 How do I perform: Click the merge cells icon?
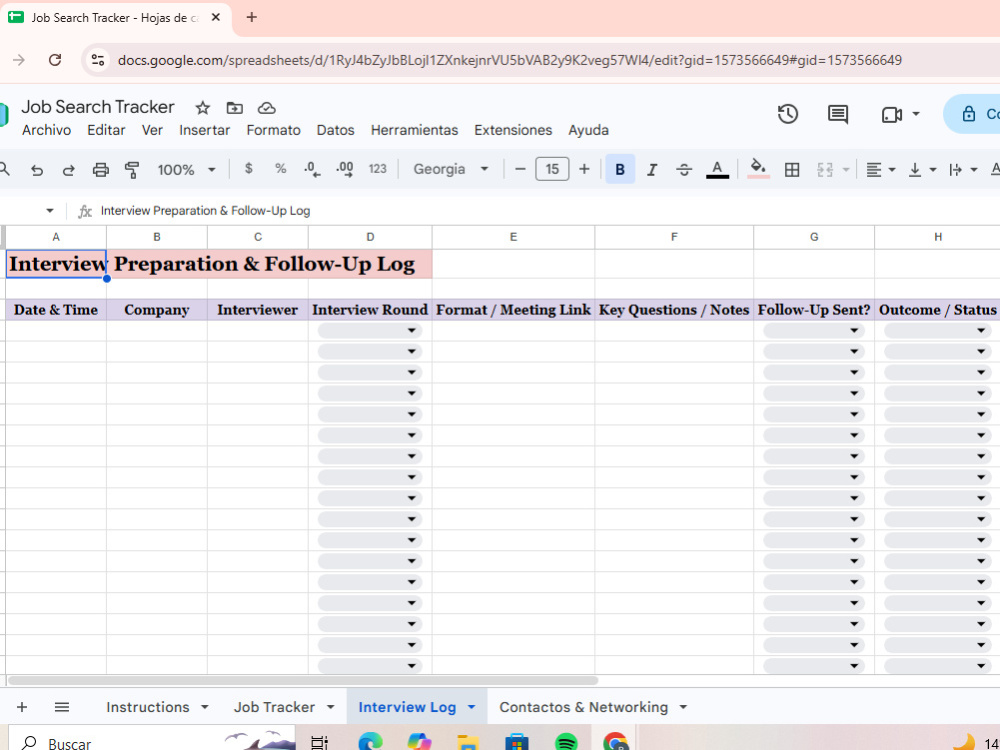[x=825, y=170]
